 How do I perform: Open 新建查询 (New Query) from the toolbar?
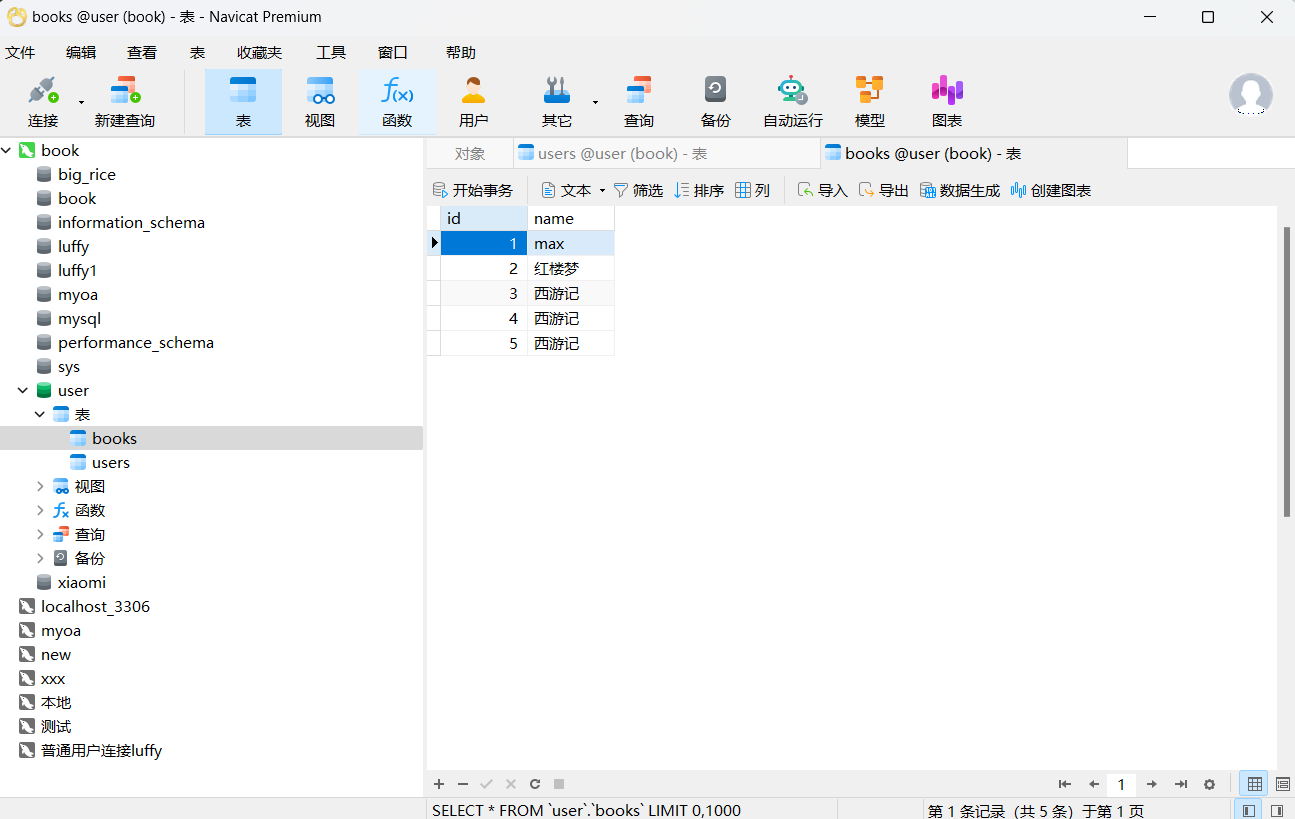coord(125,102)
